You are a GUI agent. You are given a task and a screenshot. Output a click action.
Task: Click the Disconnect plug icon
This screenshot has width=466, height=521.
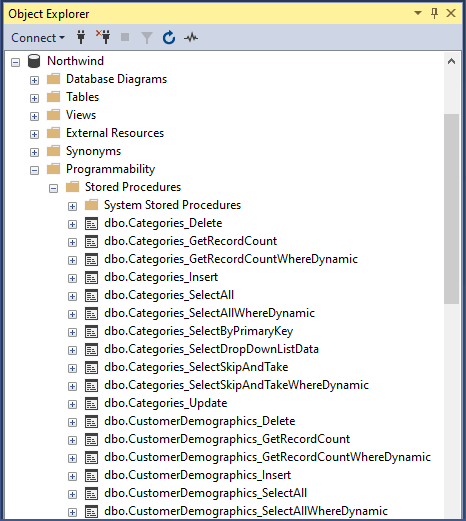click(103, 37)
